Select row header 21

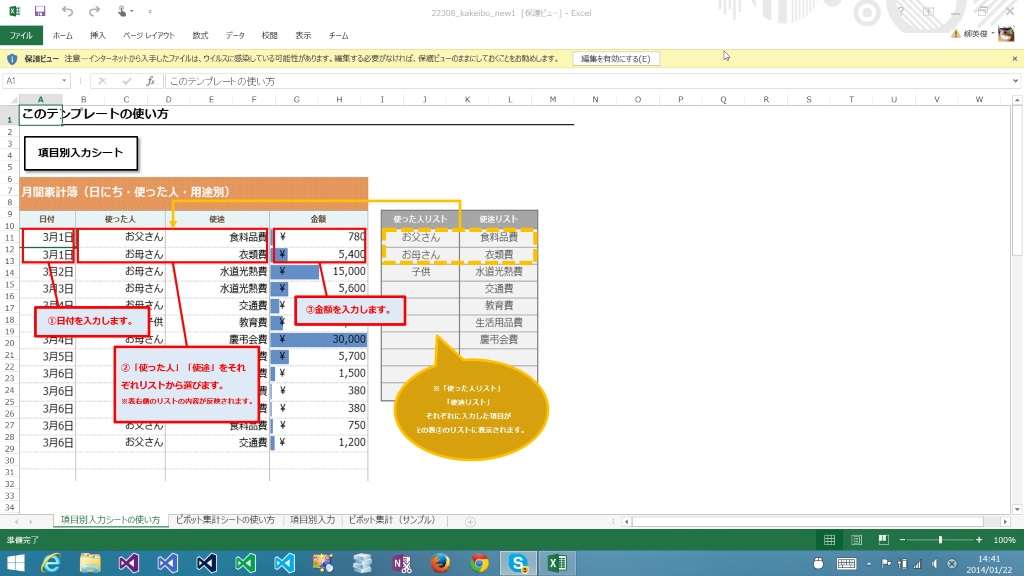tap(9, 355)
